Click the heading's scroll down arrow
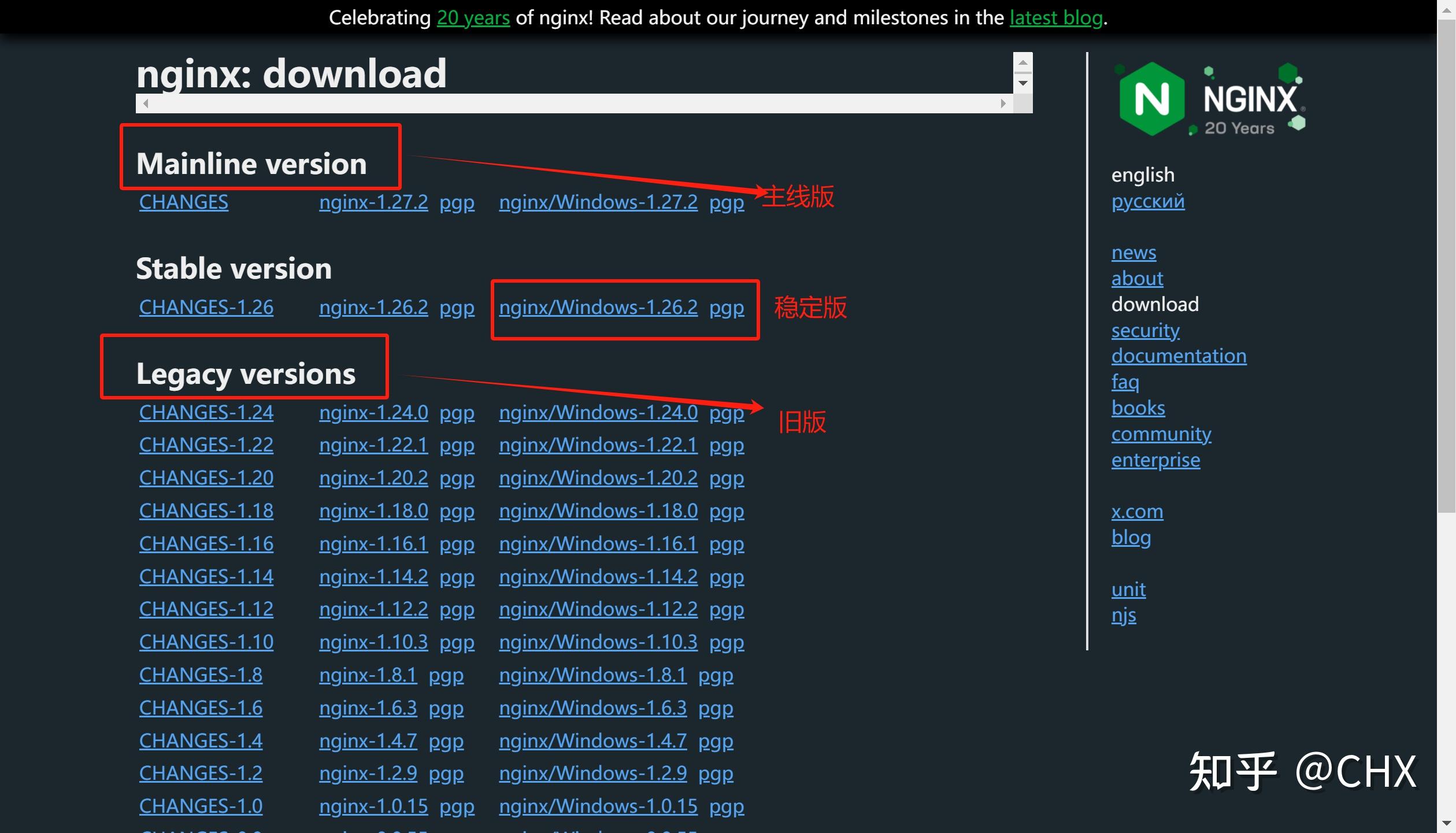The image size is (1456, 833). (x=1022, y=83)
